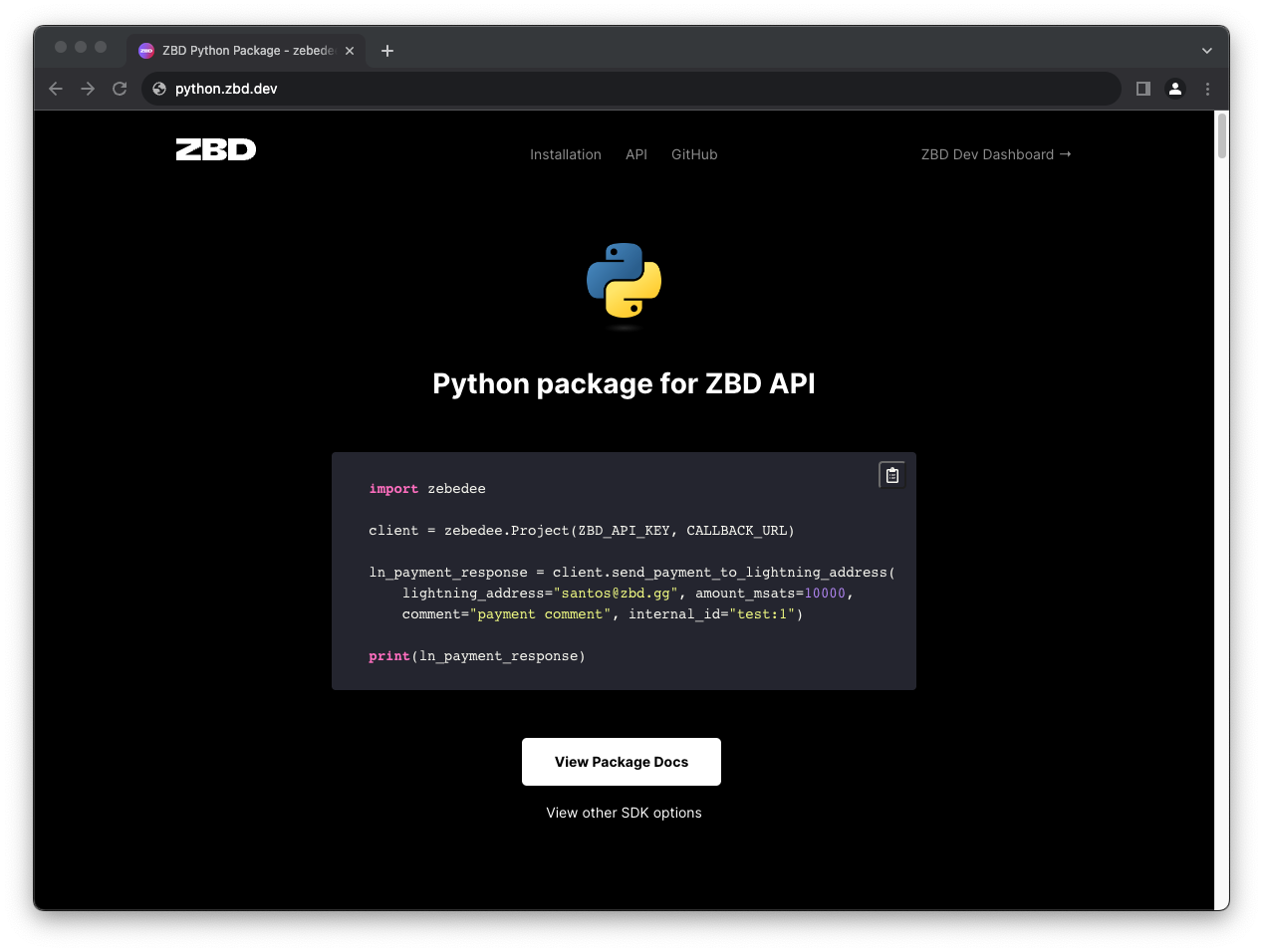This screenshot has height=952, width=1263.
Task: Click the 'client = zebedee.Project' code line
Action: (582, 531)
